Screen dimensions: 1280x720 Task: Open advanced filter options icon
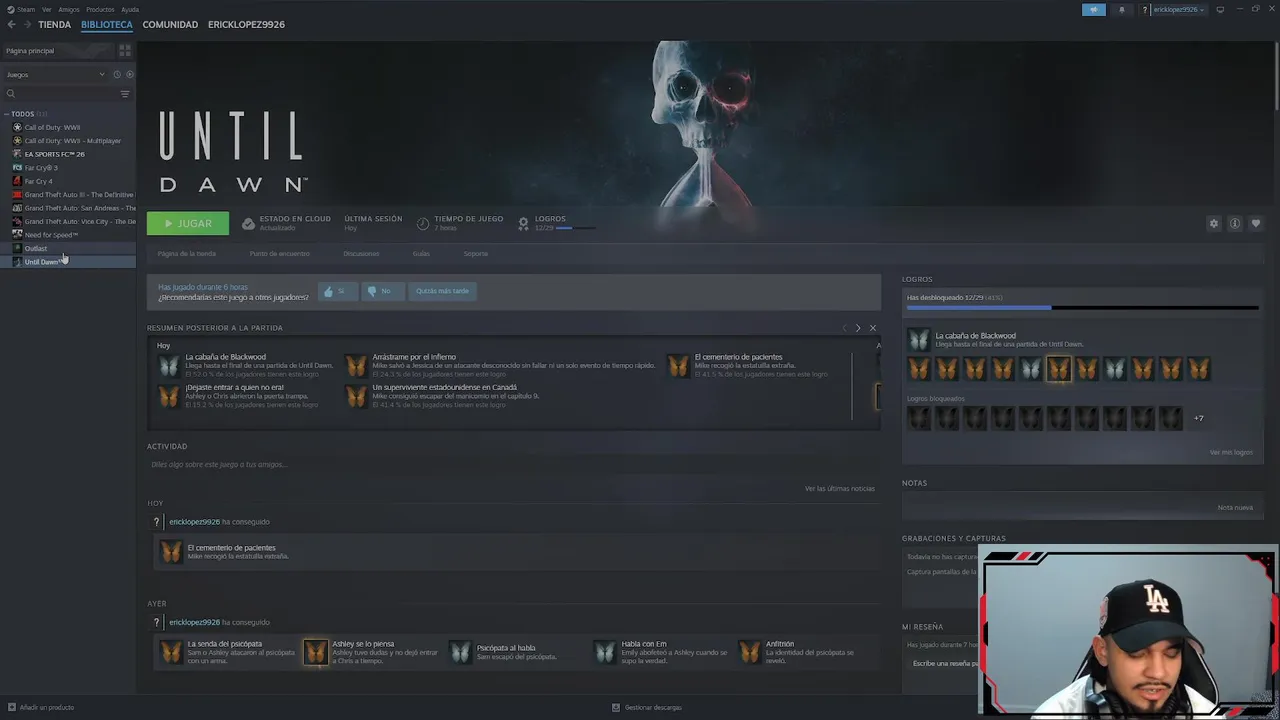(125, 94)
